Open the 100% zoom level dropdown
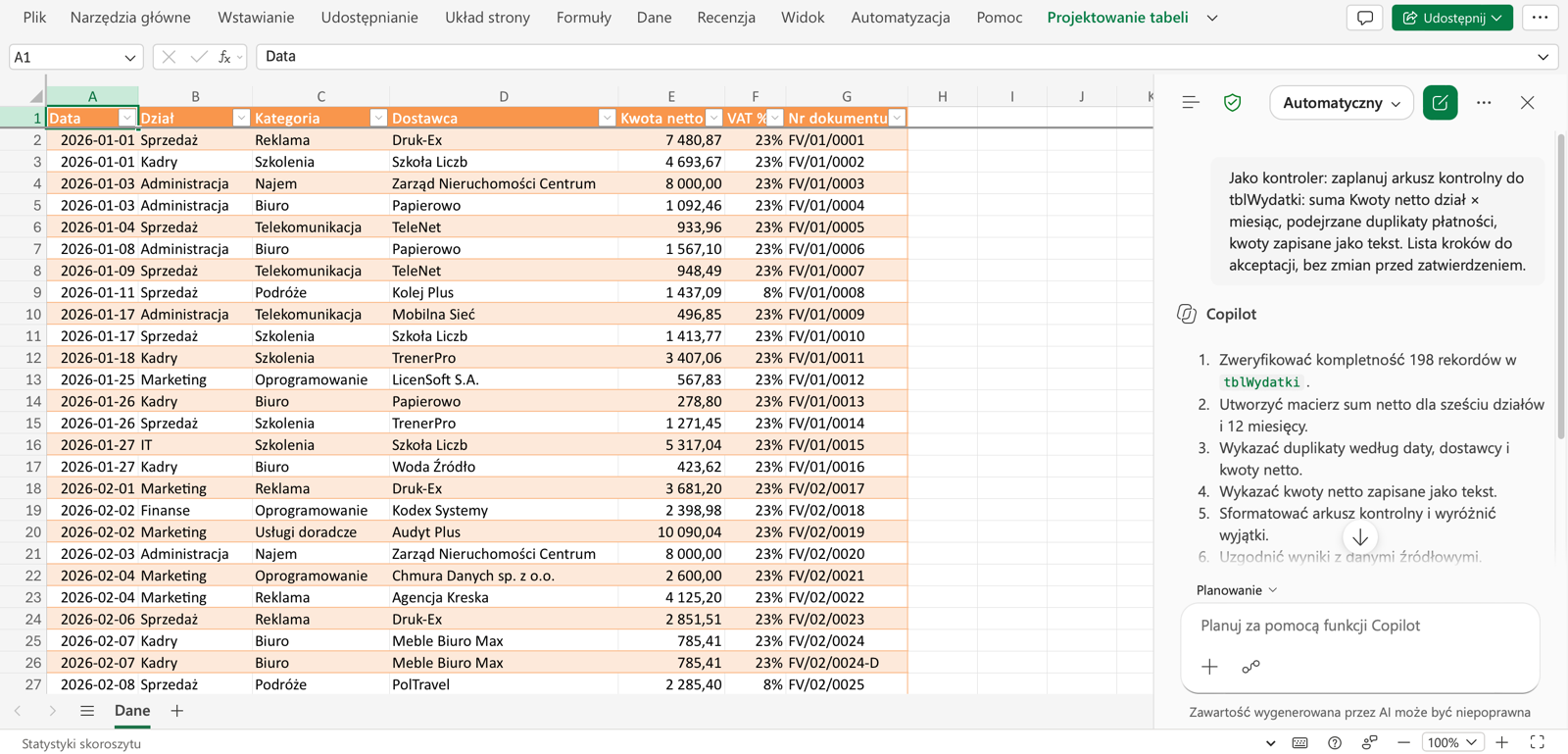Viewport: 1568px width, 754px height. [x=1451, y=742]
